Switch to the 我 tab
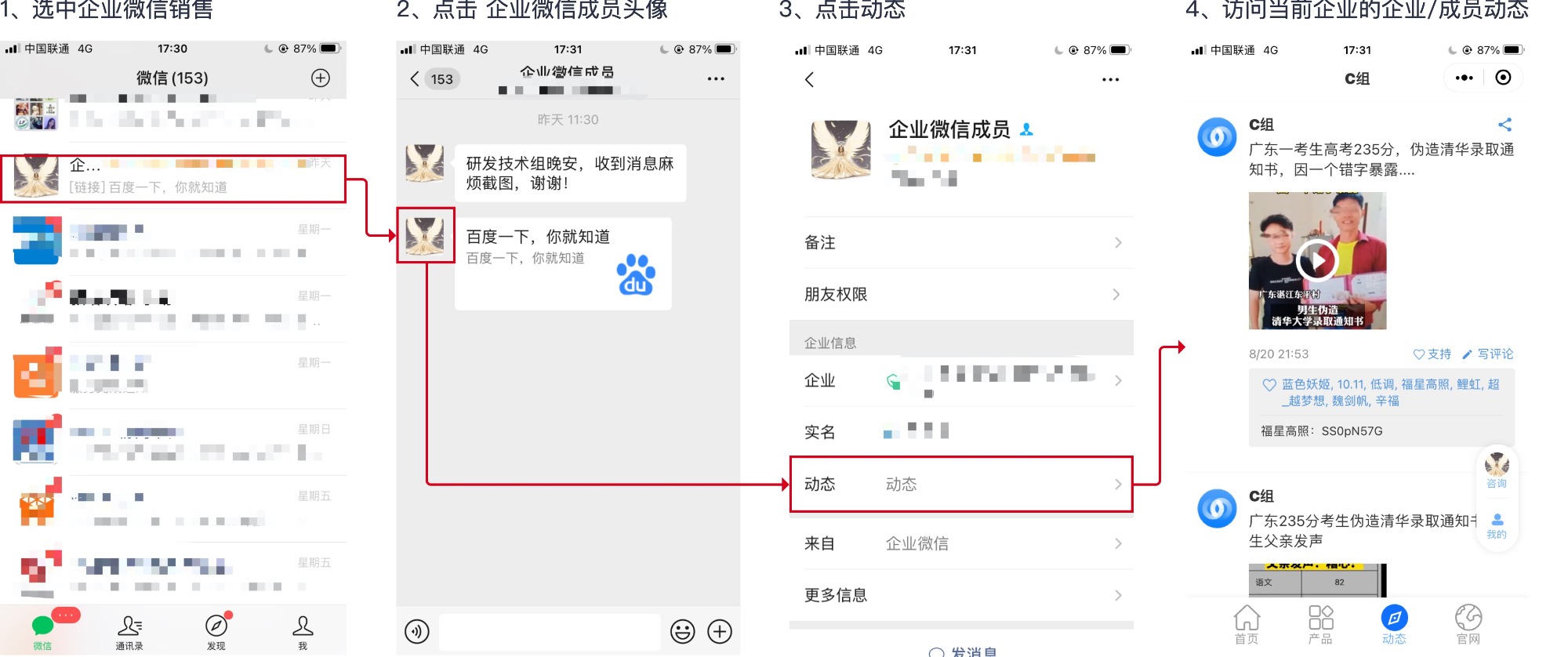Image resolution: width=1568 pixels, height=657 pixels. 303,632
